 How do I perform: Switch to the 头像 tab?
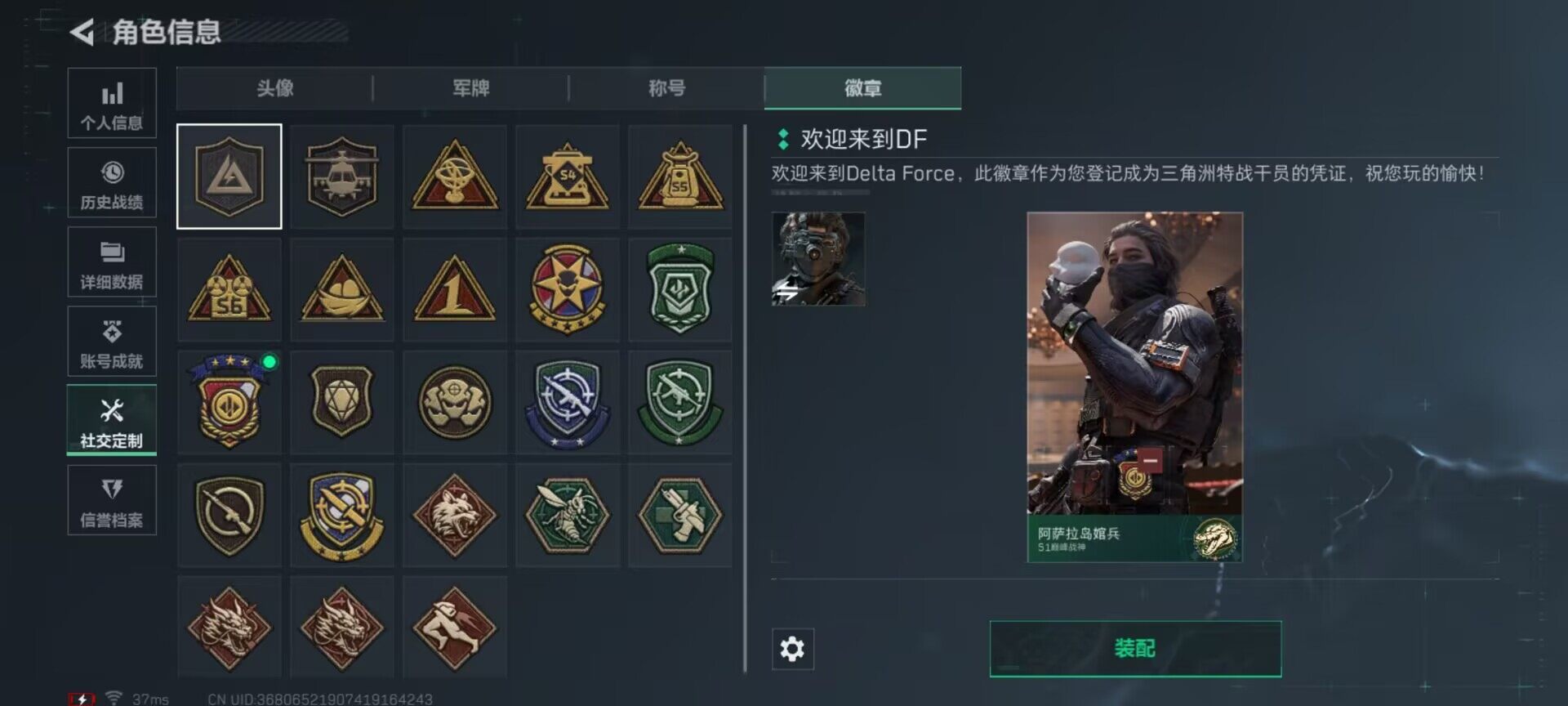pos(274,88)
